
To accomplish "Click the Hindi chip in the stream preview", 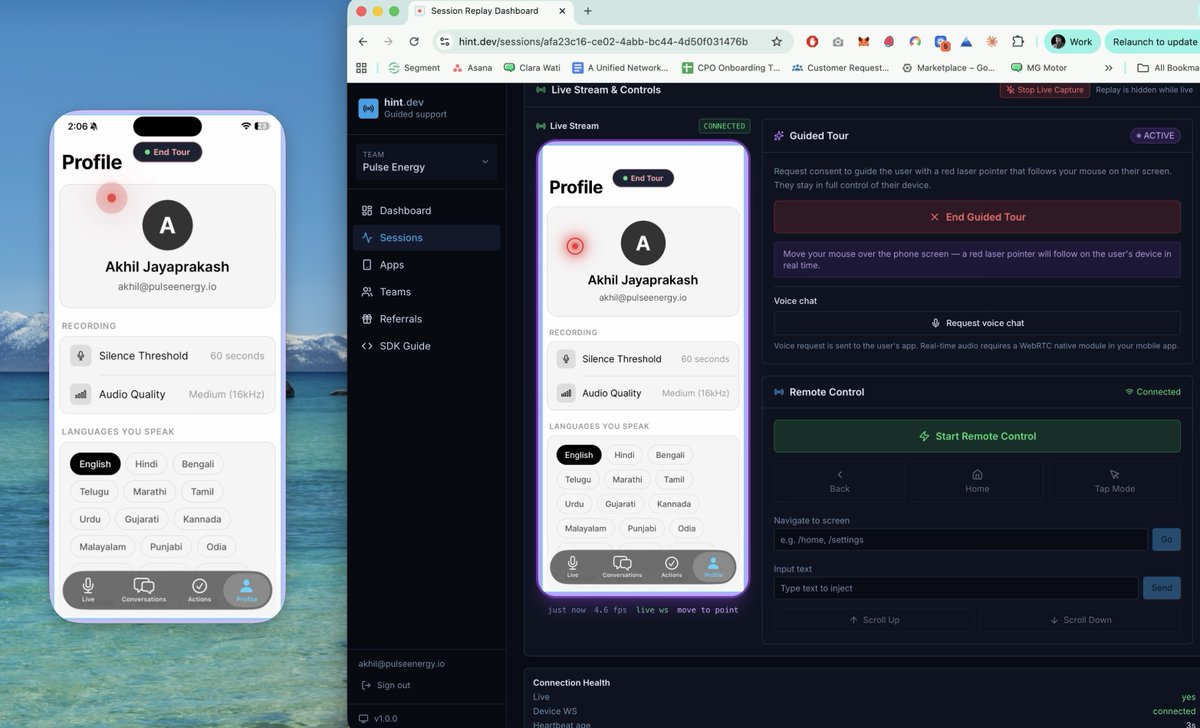I will [x=625, y=455].
